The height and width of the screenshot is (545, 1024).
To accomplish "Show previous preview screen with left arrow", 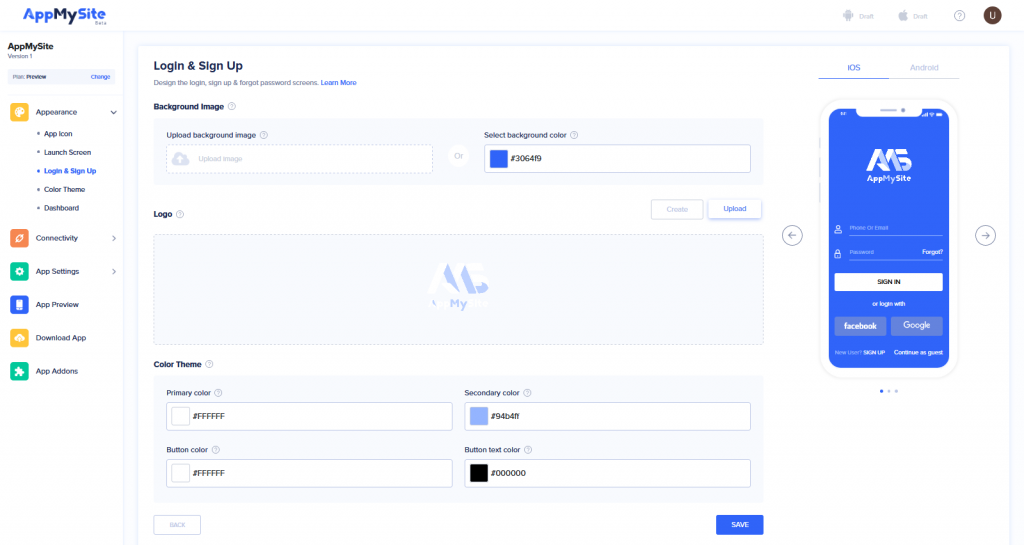I will [x=792, y=235].
